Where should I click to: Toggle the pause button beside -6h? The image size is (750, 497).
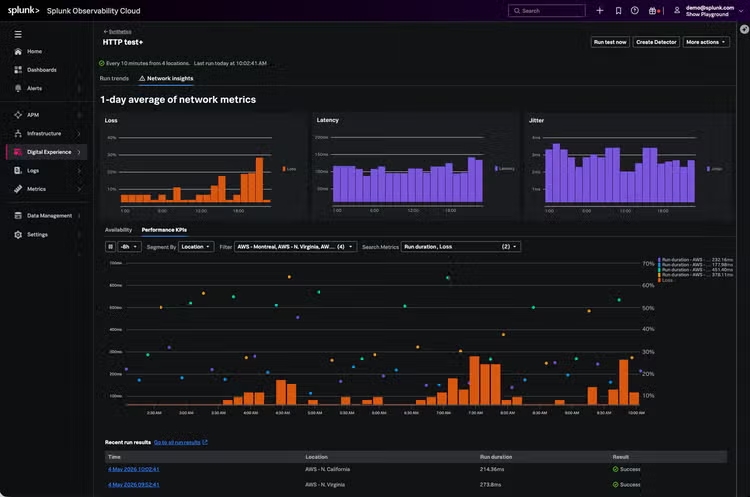click(110, 247)
